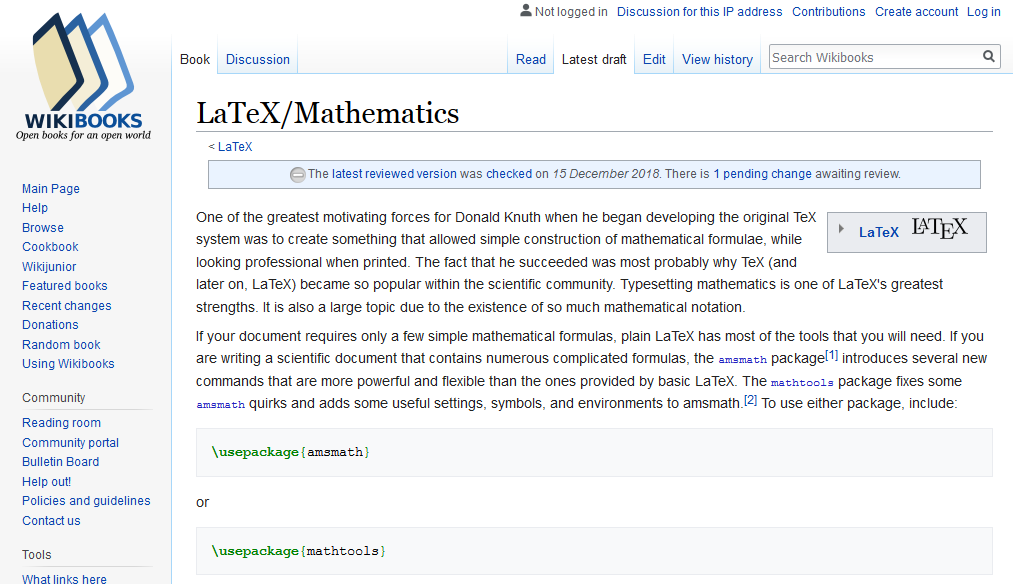Click the search magnifier icon
1013x584 pixels.
coord(988,57)
